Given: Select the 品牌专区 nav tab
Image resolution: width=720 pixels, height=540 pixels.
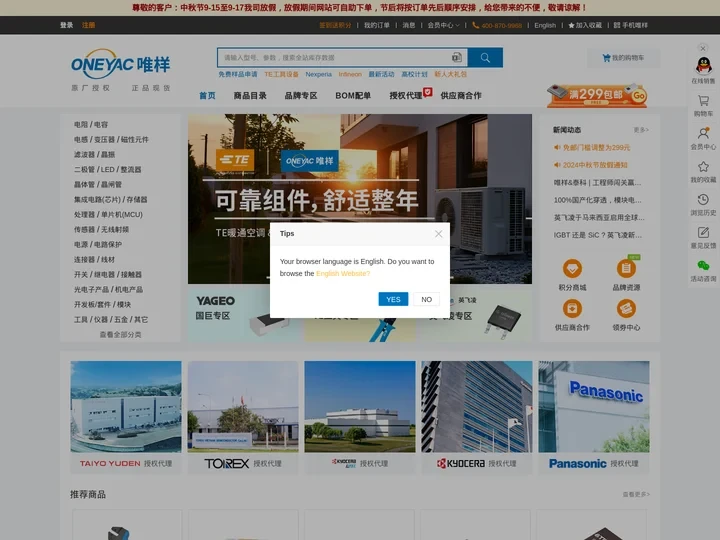Looking at the screenshot, I should point(301,96).
